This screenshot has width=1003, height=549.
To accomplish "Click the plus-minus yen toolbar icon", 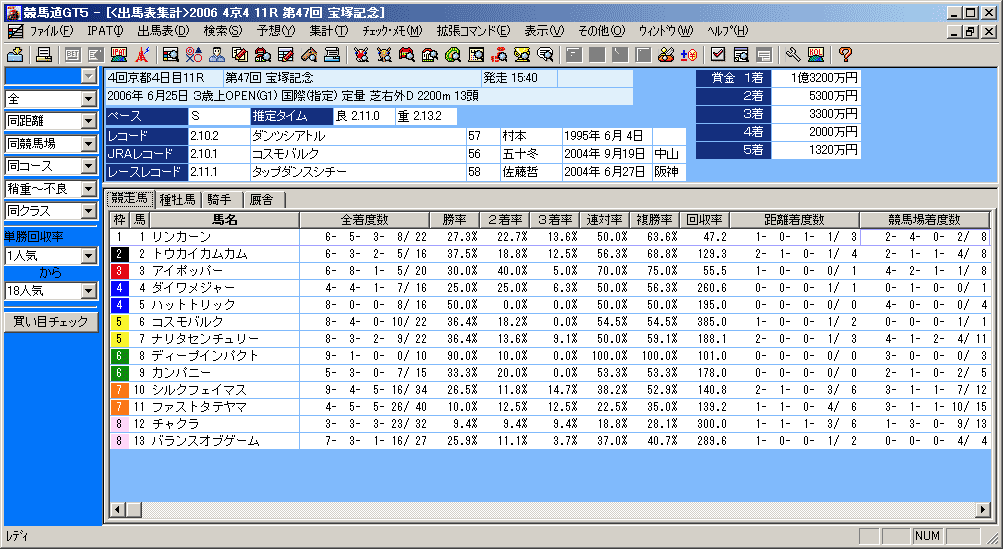I will pos(689,54).
